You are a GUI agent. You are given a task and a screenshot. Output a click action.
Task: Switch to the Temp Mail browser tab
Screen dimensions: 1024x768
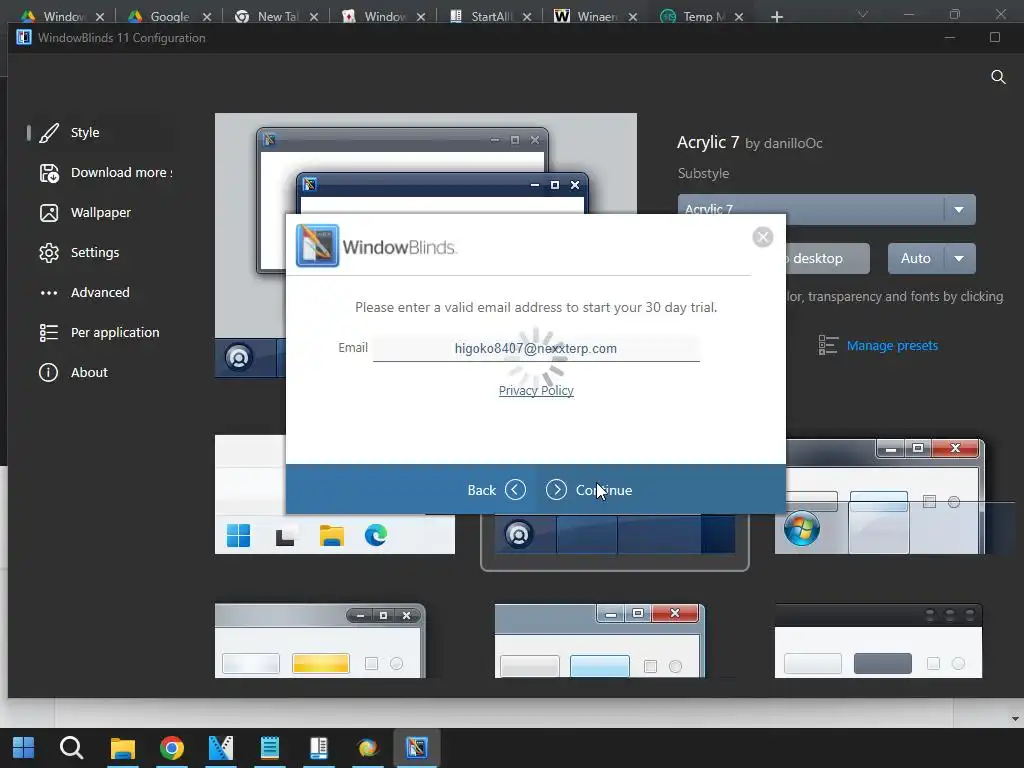702,16
